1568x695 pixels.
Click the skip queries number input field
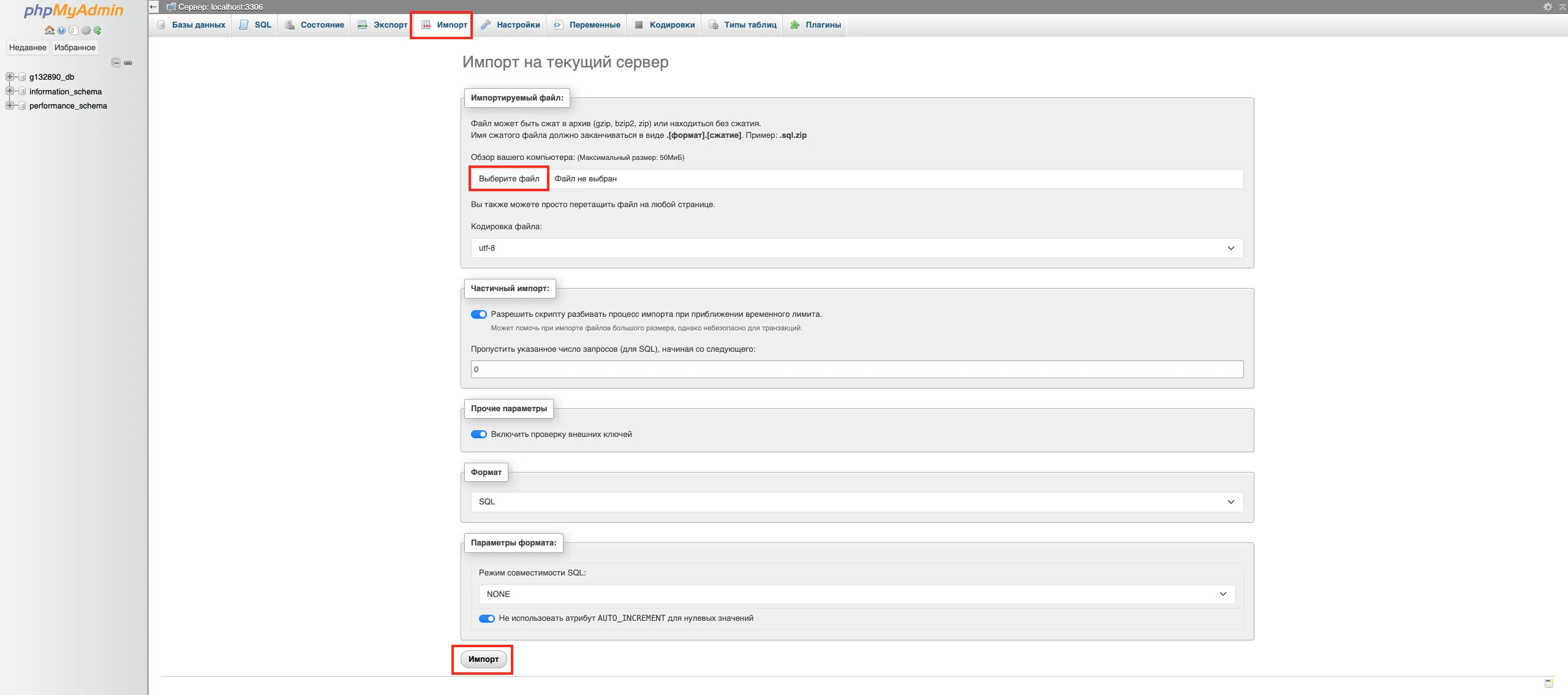[856, 369]
